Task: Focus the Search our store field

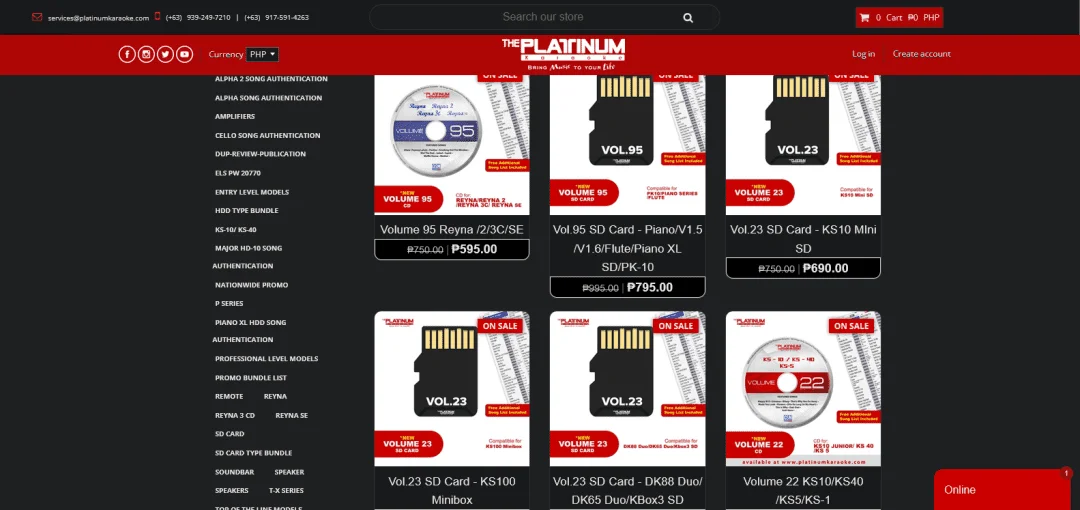Action: click(x=544, y=17)
